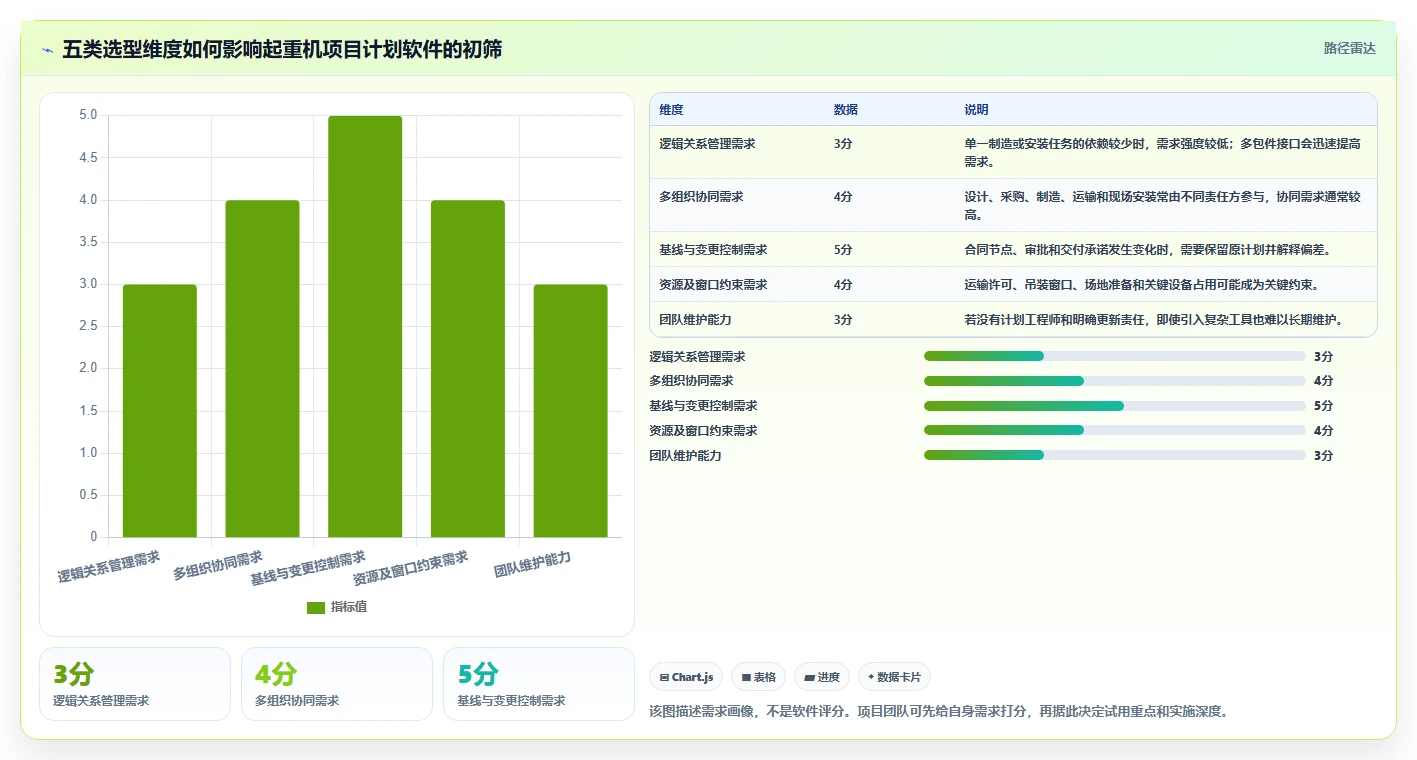Open the 5分 基线与变更控制需求 data card

539,684
